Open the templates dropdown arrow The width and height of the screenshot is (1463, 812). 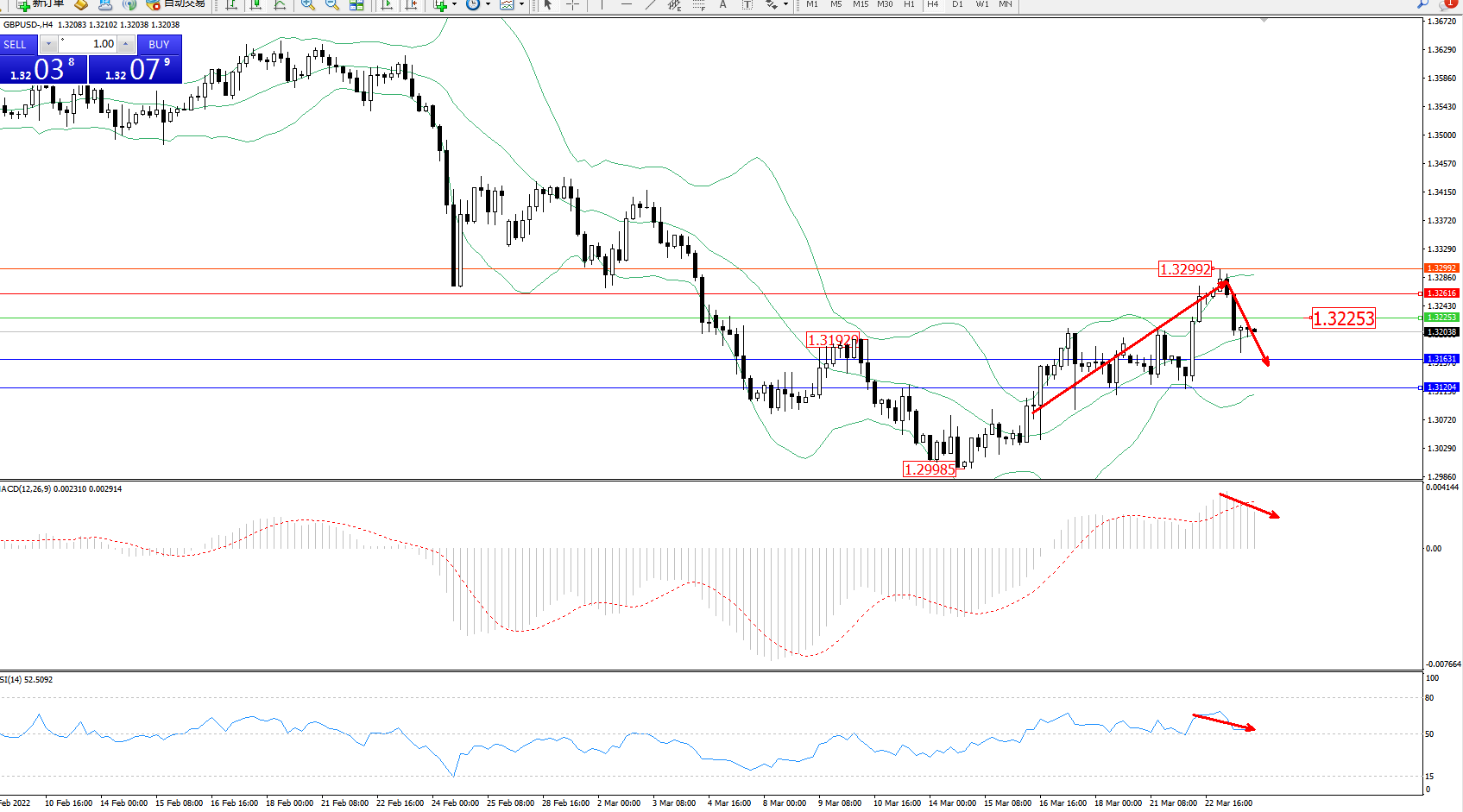click(x=521, y=4)
